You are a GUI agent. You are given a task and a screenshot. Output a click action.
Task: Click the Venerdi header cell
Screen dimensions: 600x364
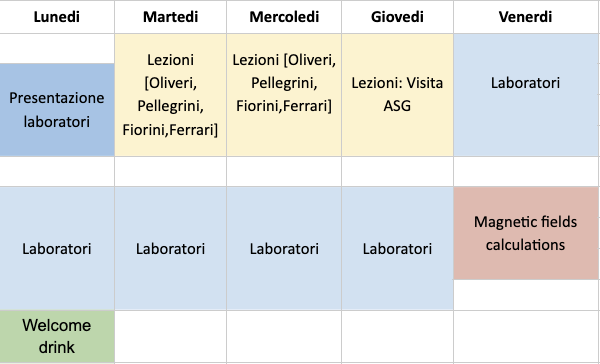[525, 17]
